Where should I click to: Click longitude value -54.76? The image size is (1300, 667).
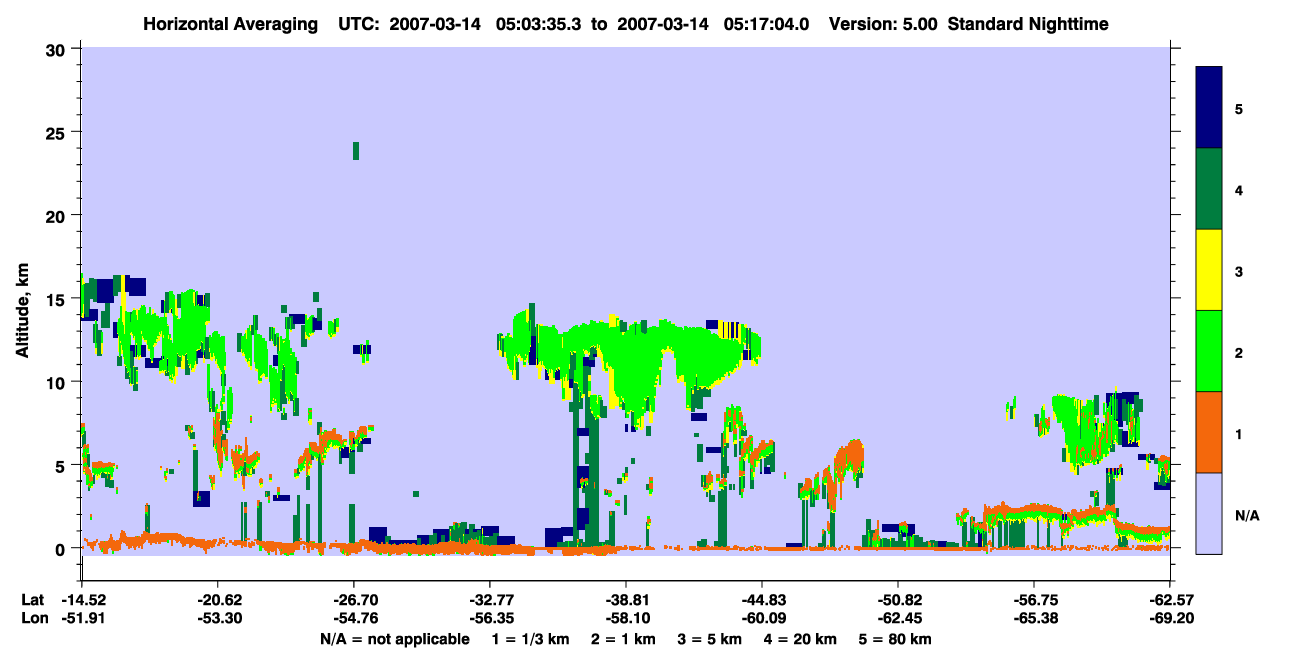tap(354, 619)
